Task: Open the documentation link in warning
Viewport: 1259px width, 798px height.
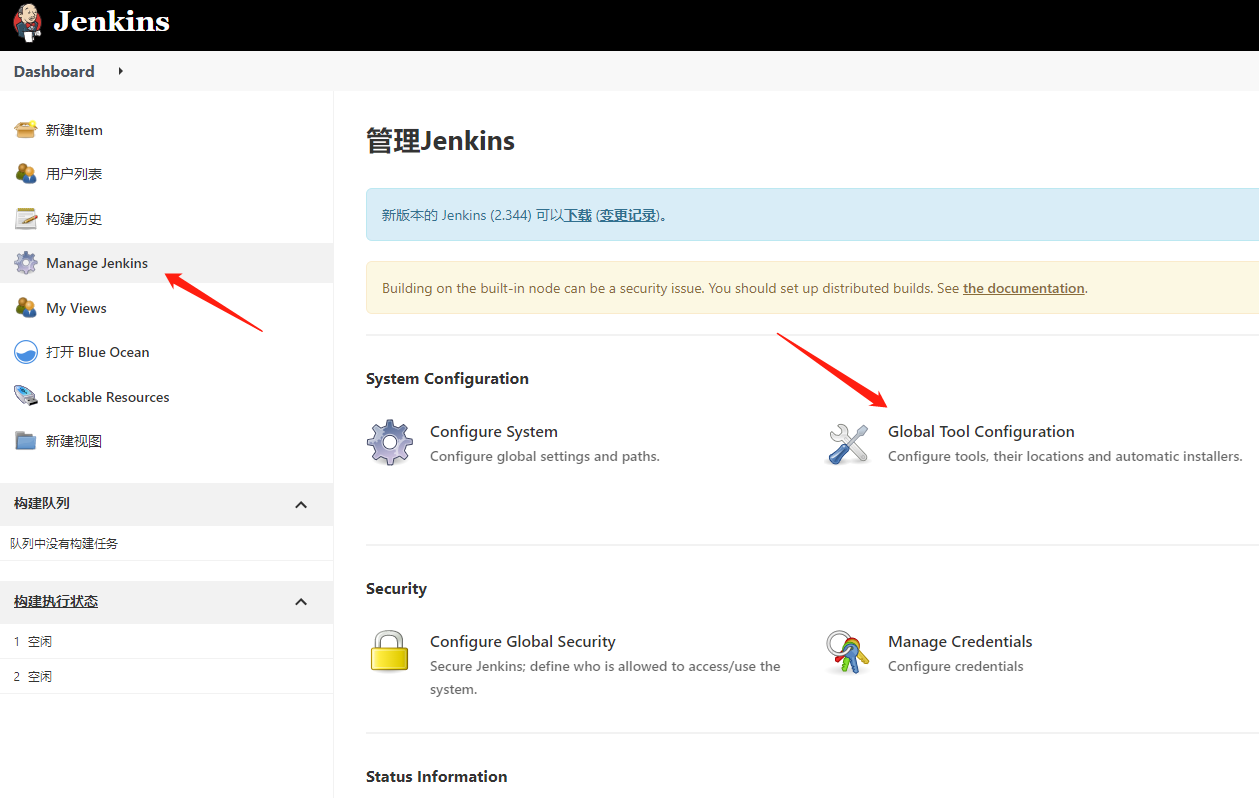Action: click(x=1024, y=288)
